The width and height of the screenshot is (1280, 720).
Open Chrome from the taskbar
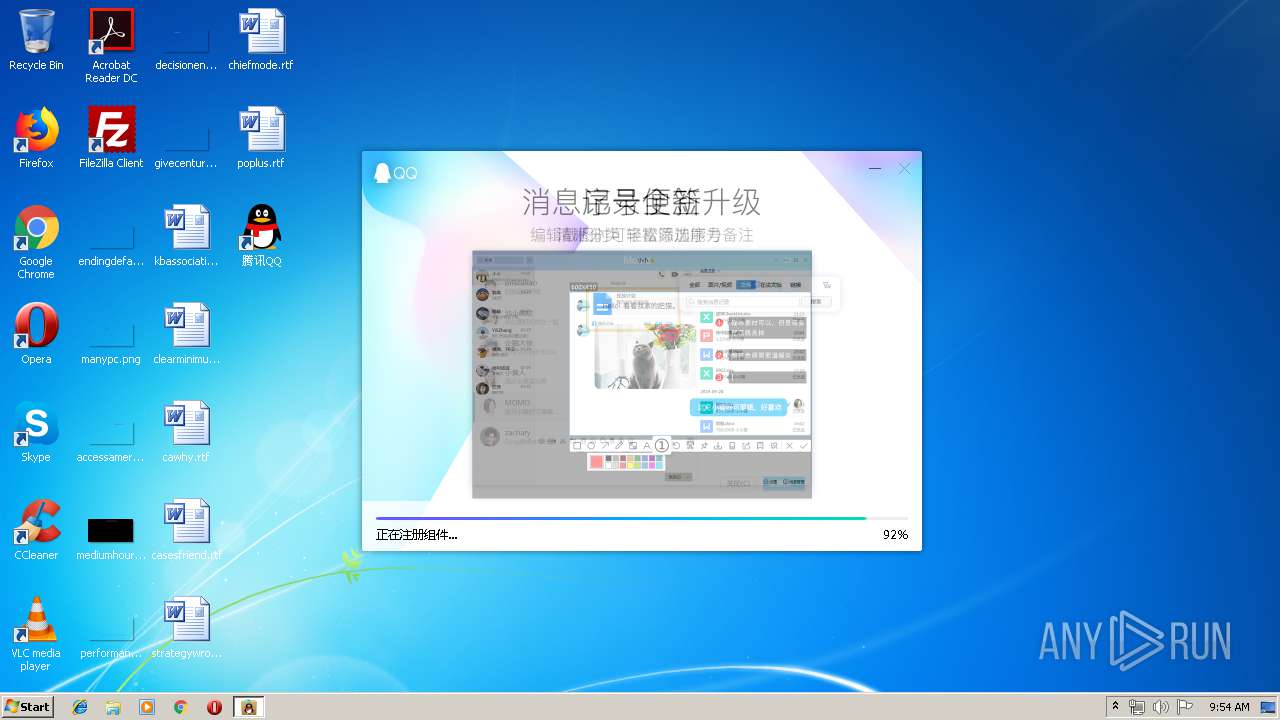coord(180,707)
